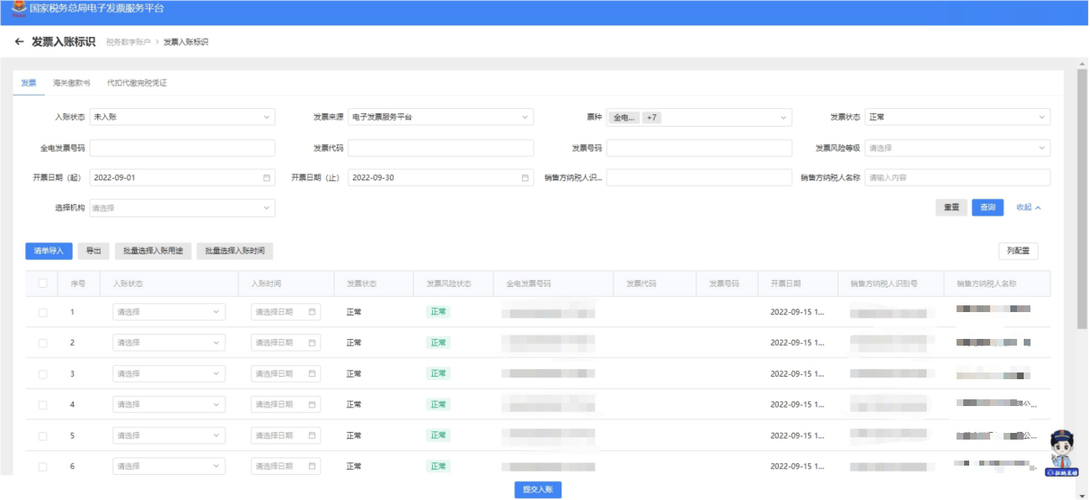The height and width of the screenshot is (500, 1090).
Task: Open calendar icon in 开票日期（起） field
Action: pyautogui.click(x=266, y=177)
